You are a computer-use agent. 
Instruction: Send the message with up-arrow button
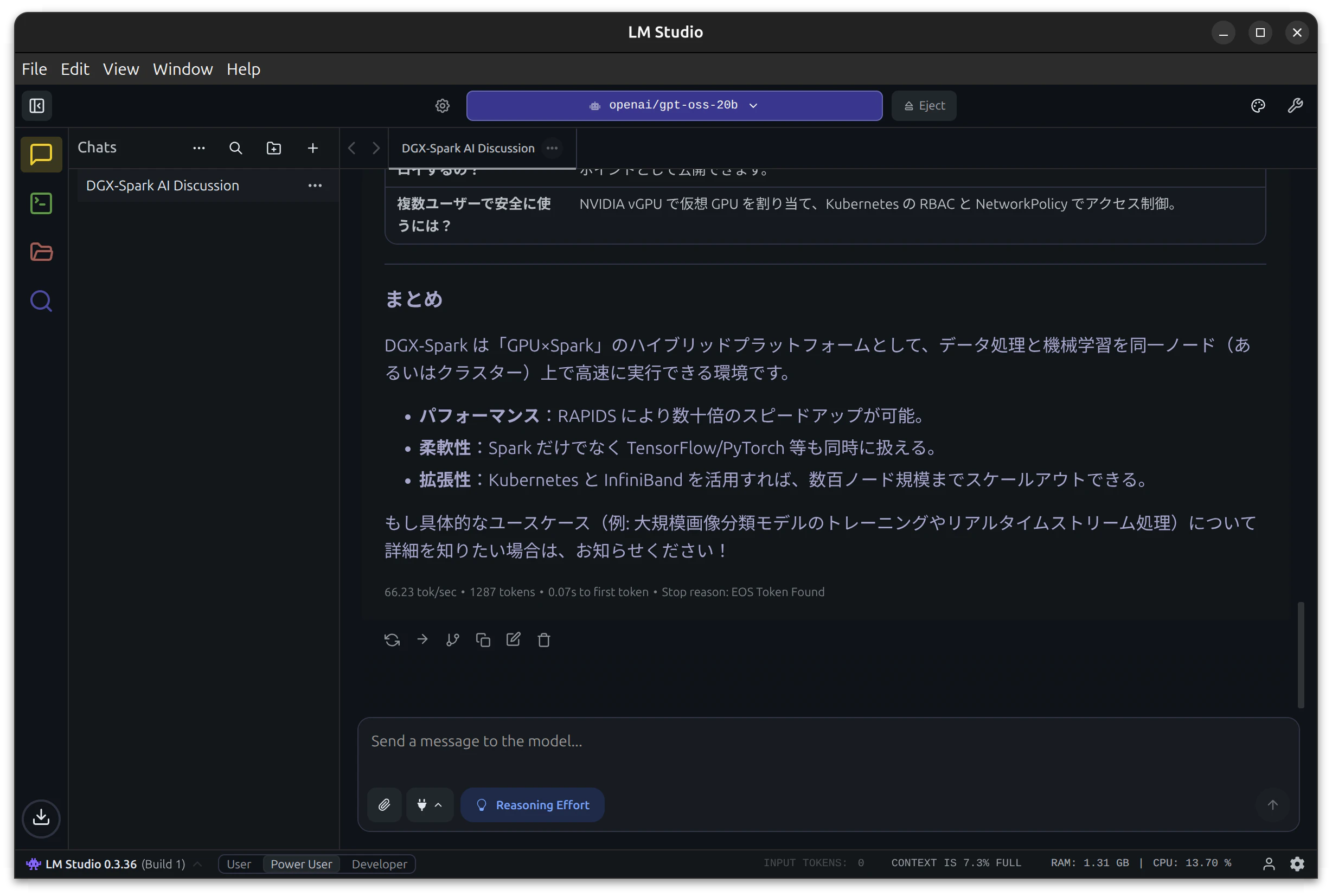click(x=1272, y=804)
